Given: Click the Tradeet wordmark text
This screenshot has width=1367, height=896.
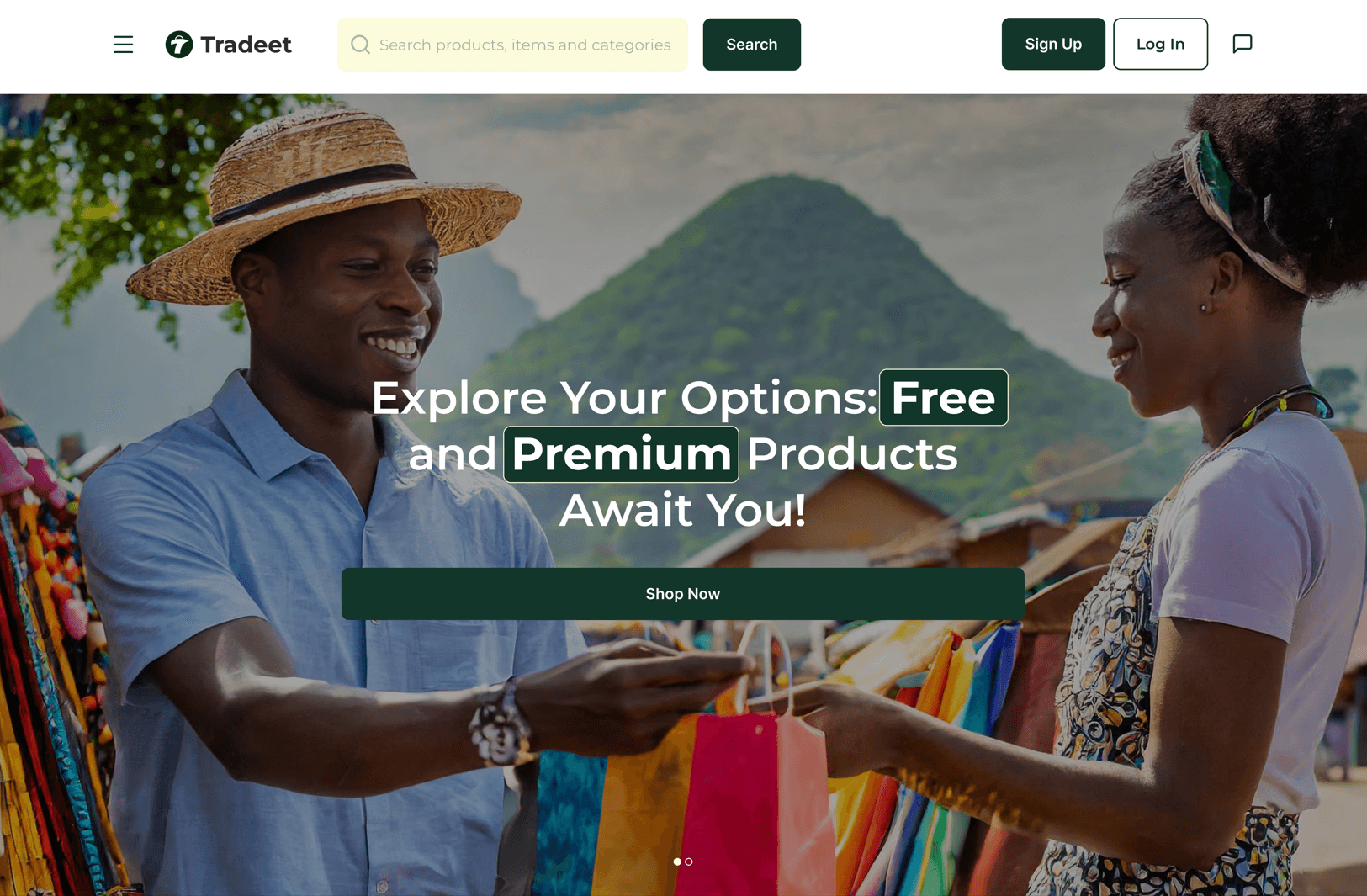Looking at the screenshot, I should click(x=246, y=45).
